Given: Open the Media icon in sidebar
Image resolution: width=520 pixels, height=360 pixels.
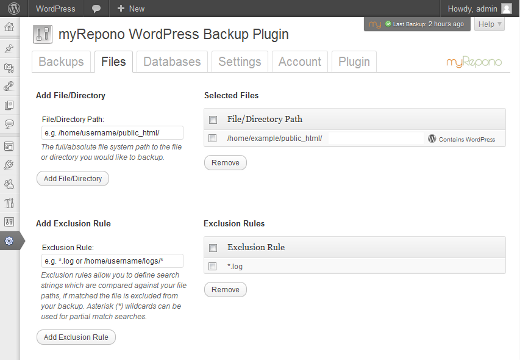Looking at the screenshot, I should point(9,68).
